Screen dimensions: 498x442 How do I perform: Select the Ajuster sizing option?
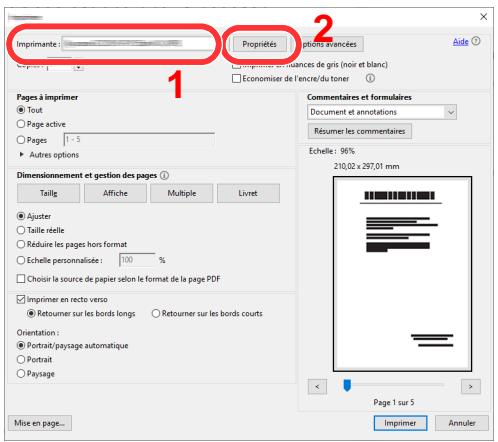pyautogui.click(x=21, y=216)
